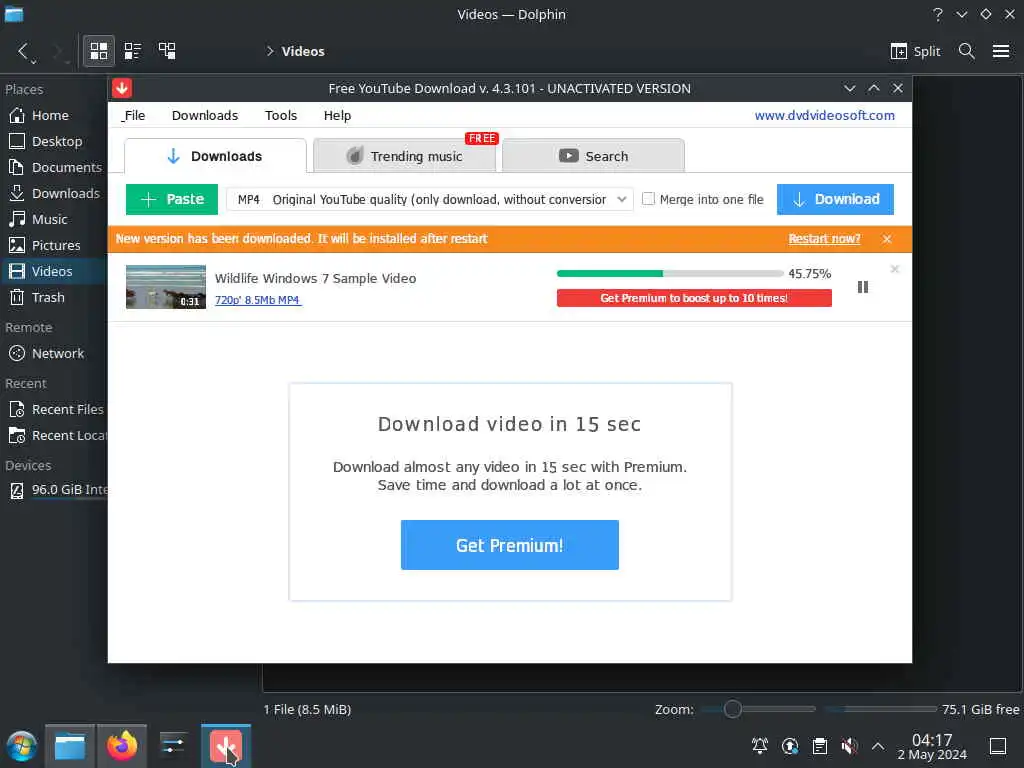Screen dimensions: 1024x768
Task: Open Music in Places sidebar
Action: 54,219
